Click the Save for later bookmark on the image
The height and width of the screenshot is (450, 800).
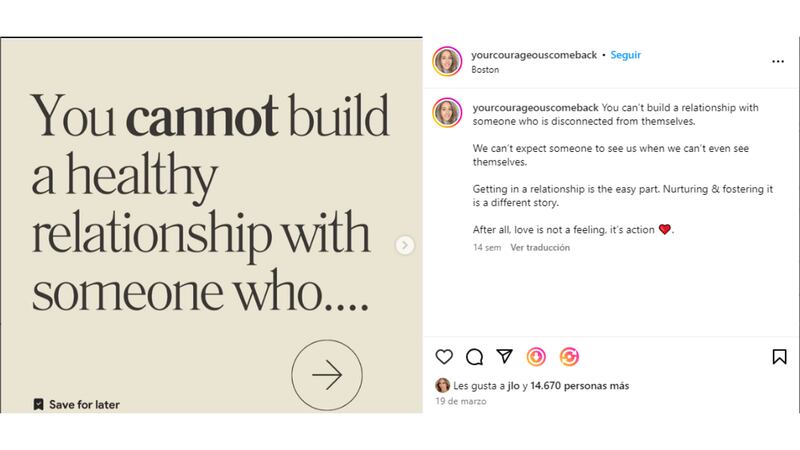[76, 404]
